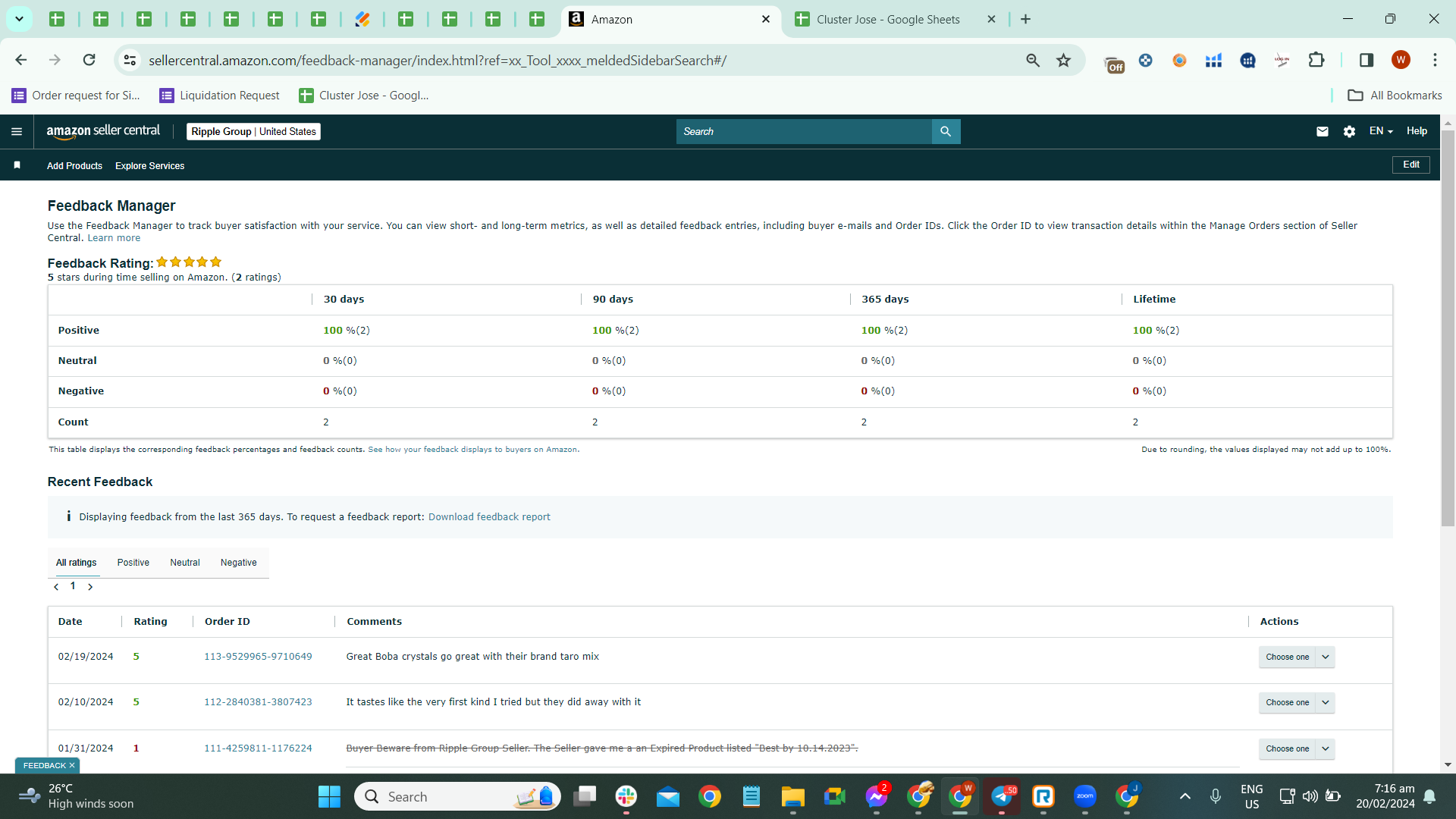Open Choose one dropdown for order 113-9529965-9710649
Image resolution: width=1456 pixels, height=819 pixels.
click(1297, 657)
